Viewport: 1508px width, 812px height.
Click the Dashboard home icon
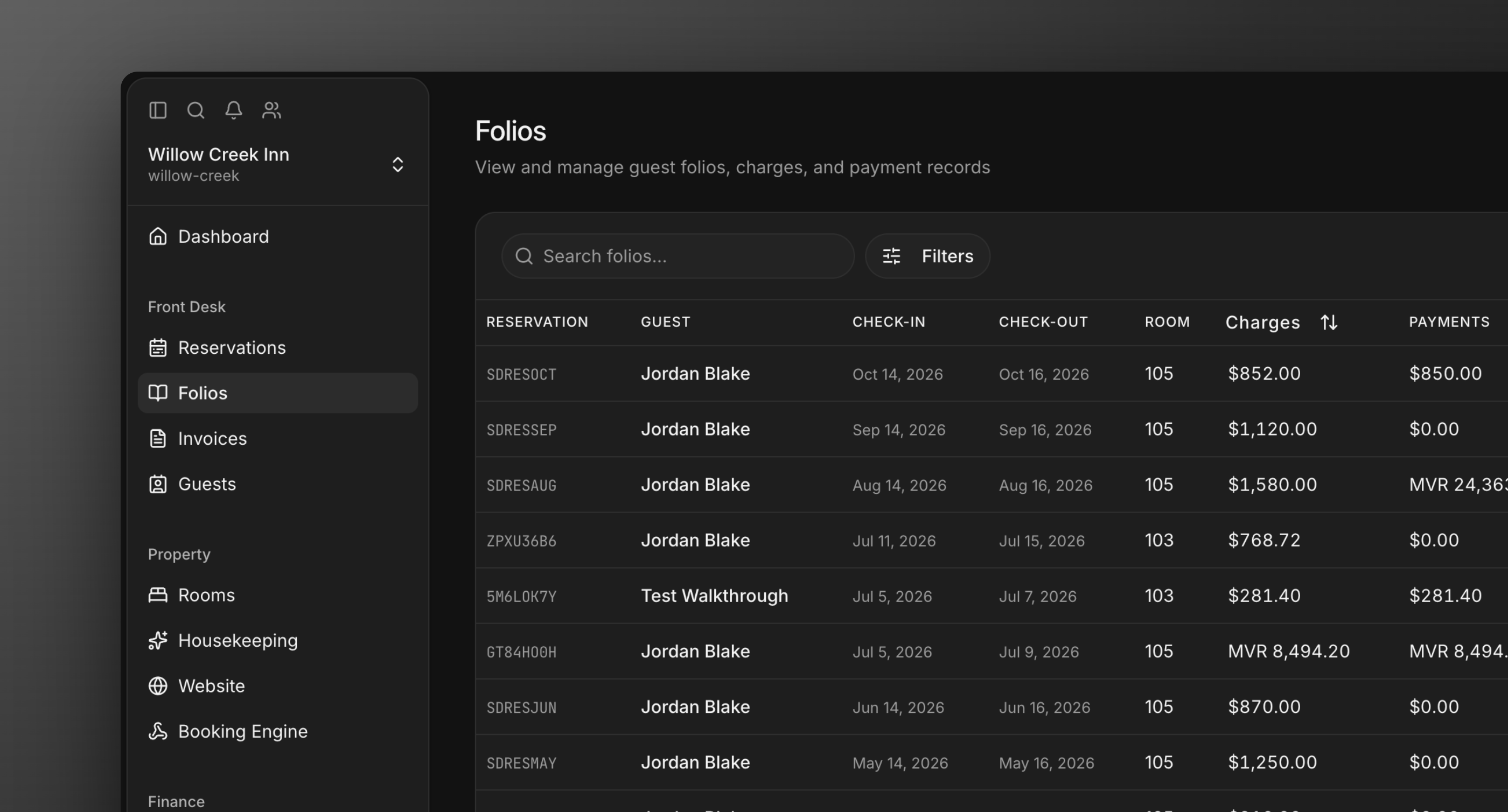pos(157,236)
